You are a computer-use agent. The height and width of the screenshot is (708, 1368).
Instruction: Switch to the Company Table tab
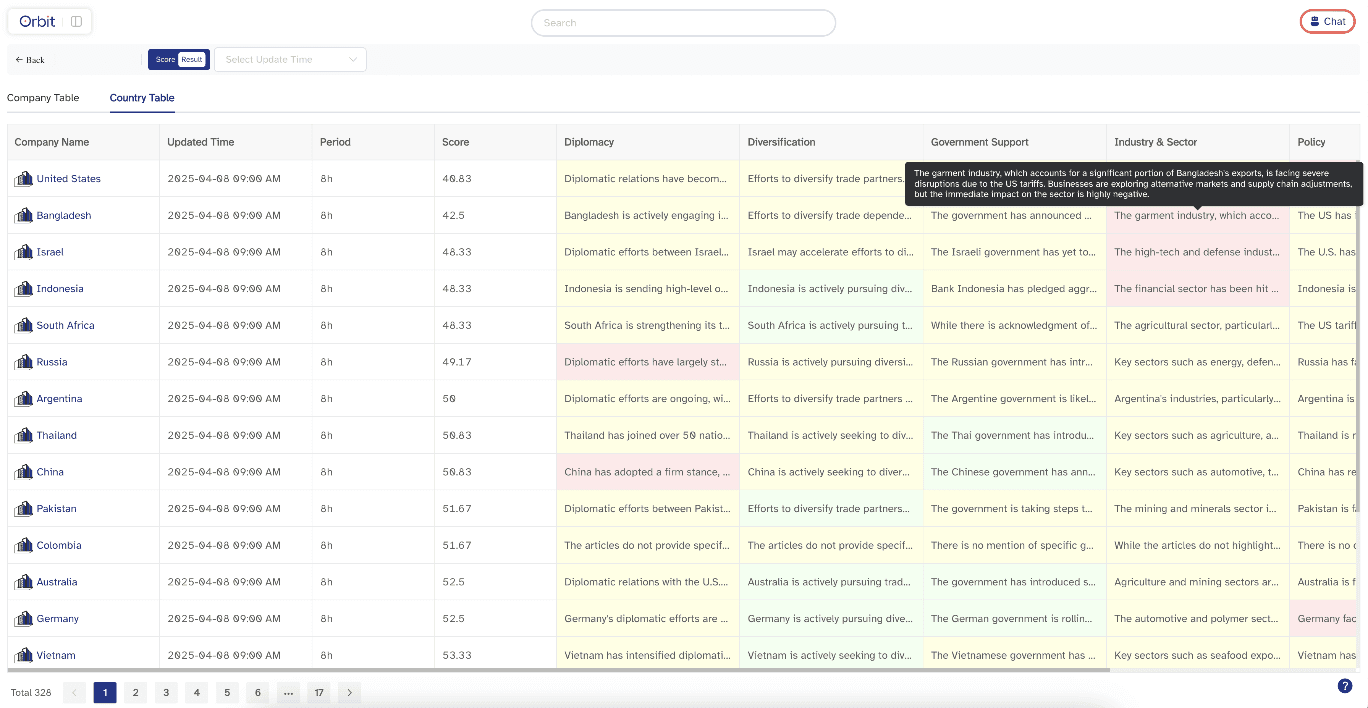pos(43,98)
